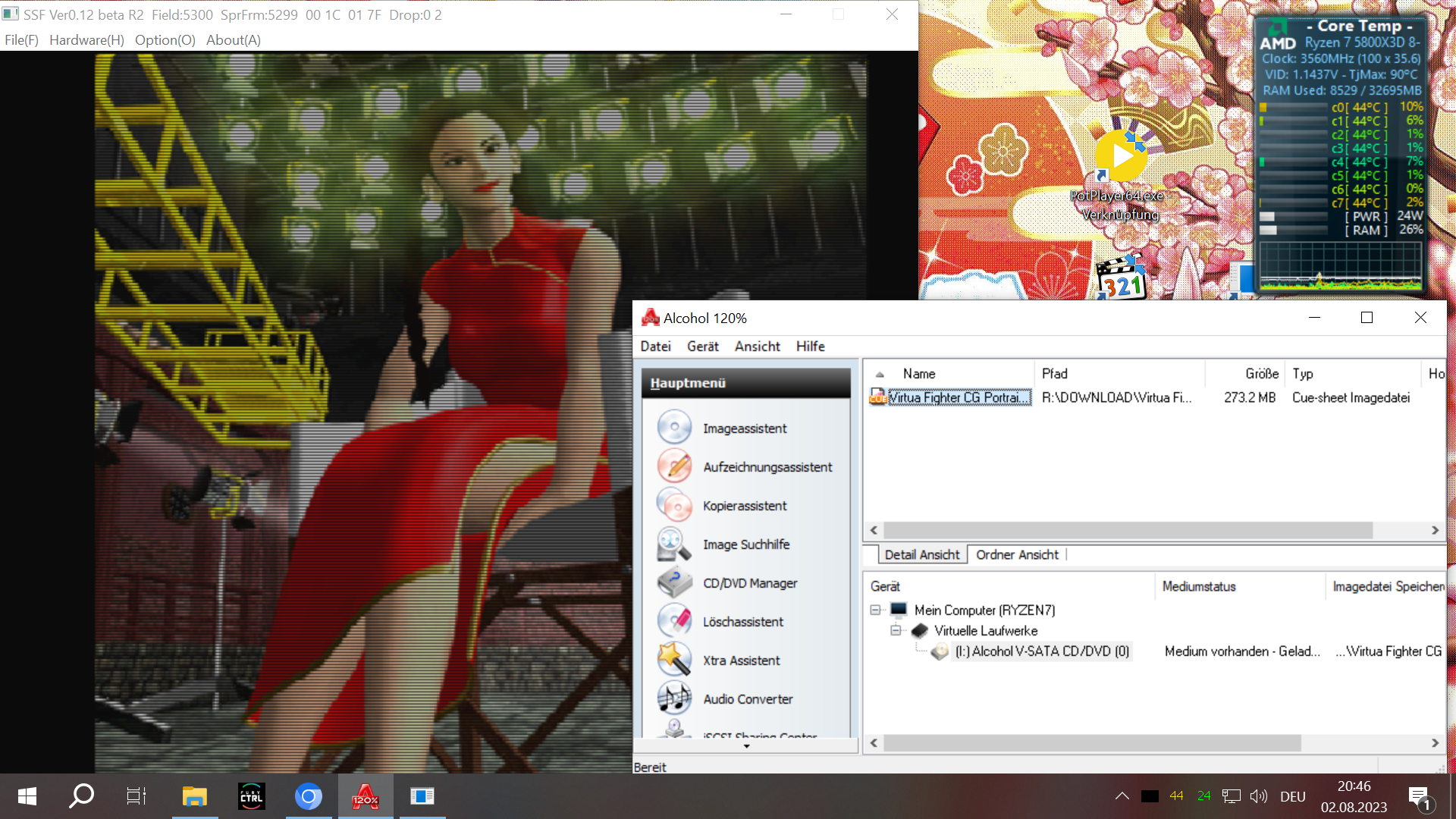Open the Audio Converter music icon
The width and height of the screenshot is (1456, 819).
pos(674,698)
